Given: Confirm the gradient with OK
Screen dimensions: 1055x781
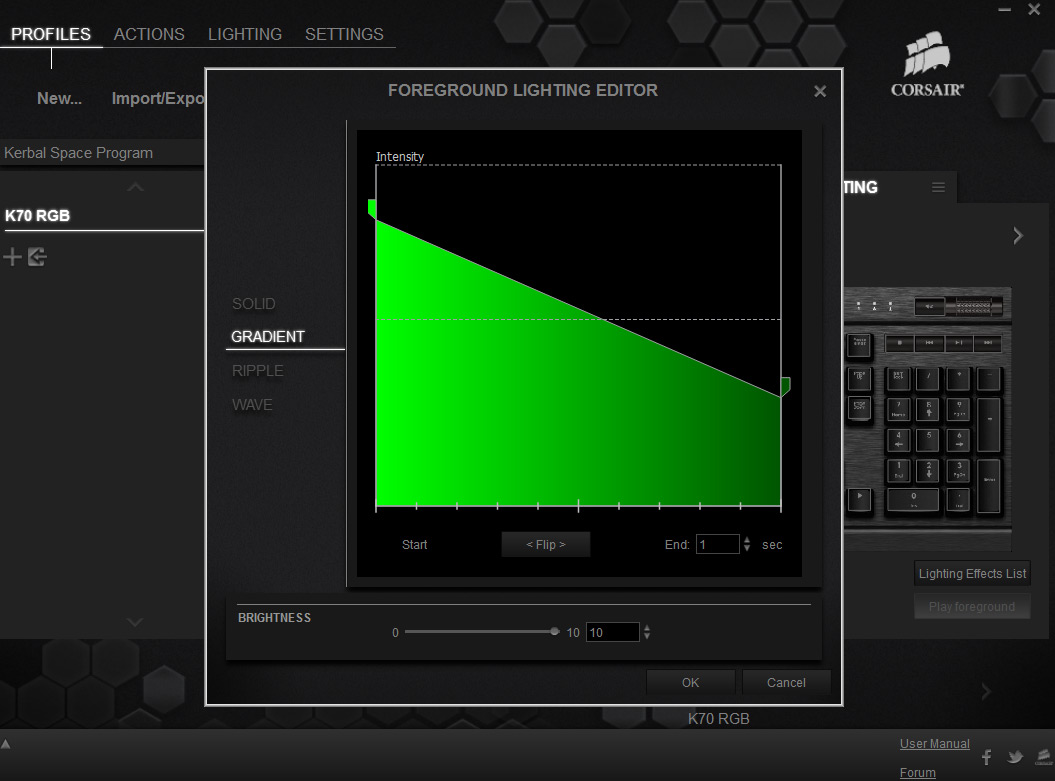Looking at the screenshot, I should coord(690,683).
